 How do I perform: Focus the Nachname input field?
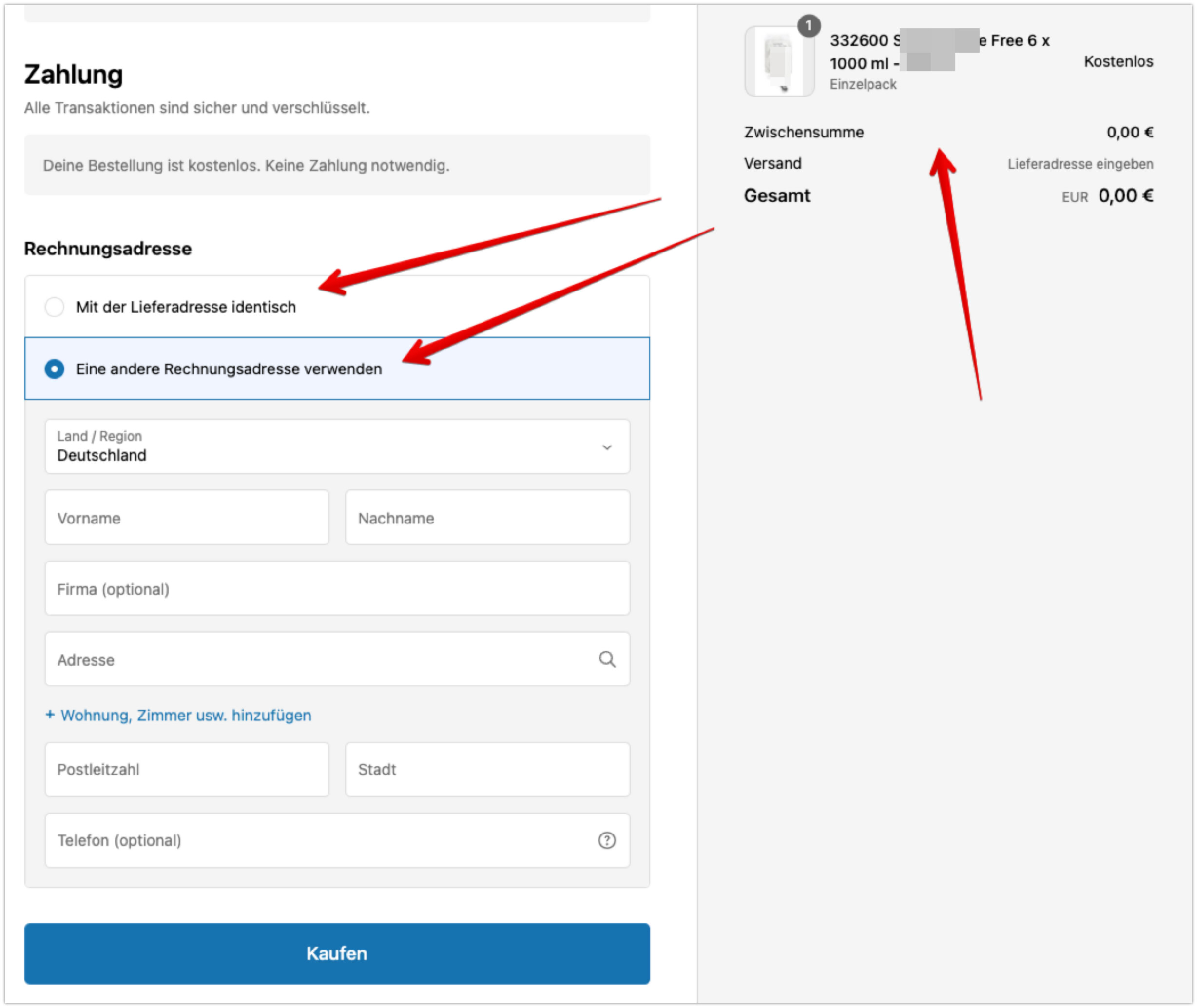[487, 518]
